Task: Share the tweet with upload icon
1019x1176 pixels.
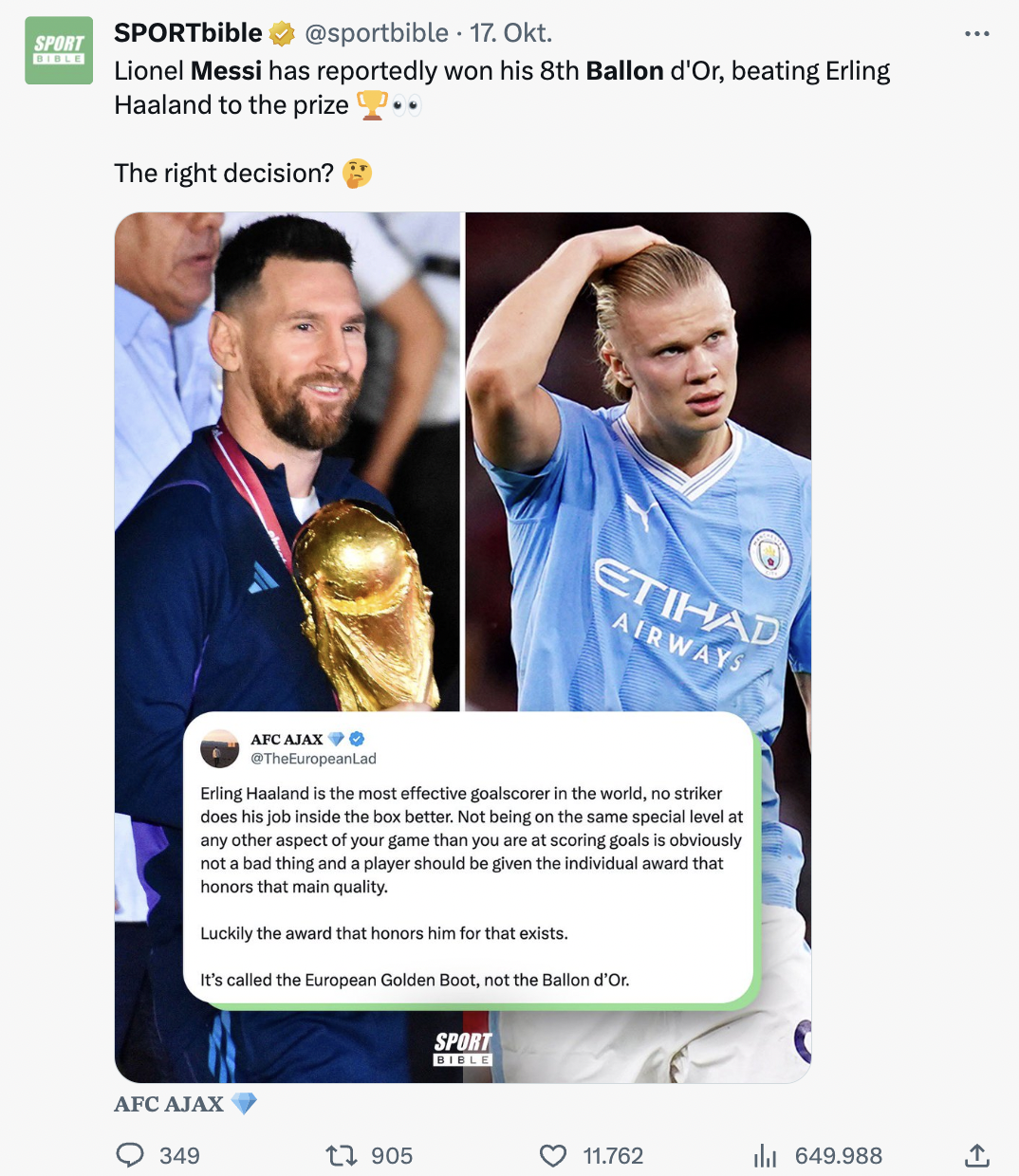Action: pos(977,1155)
